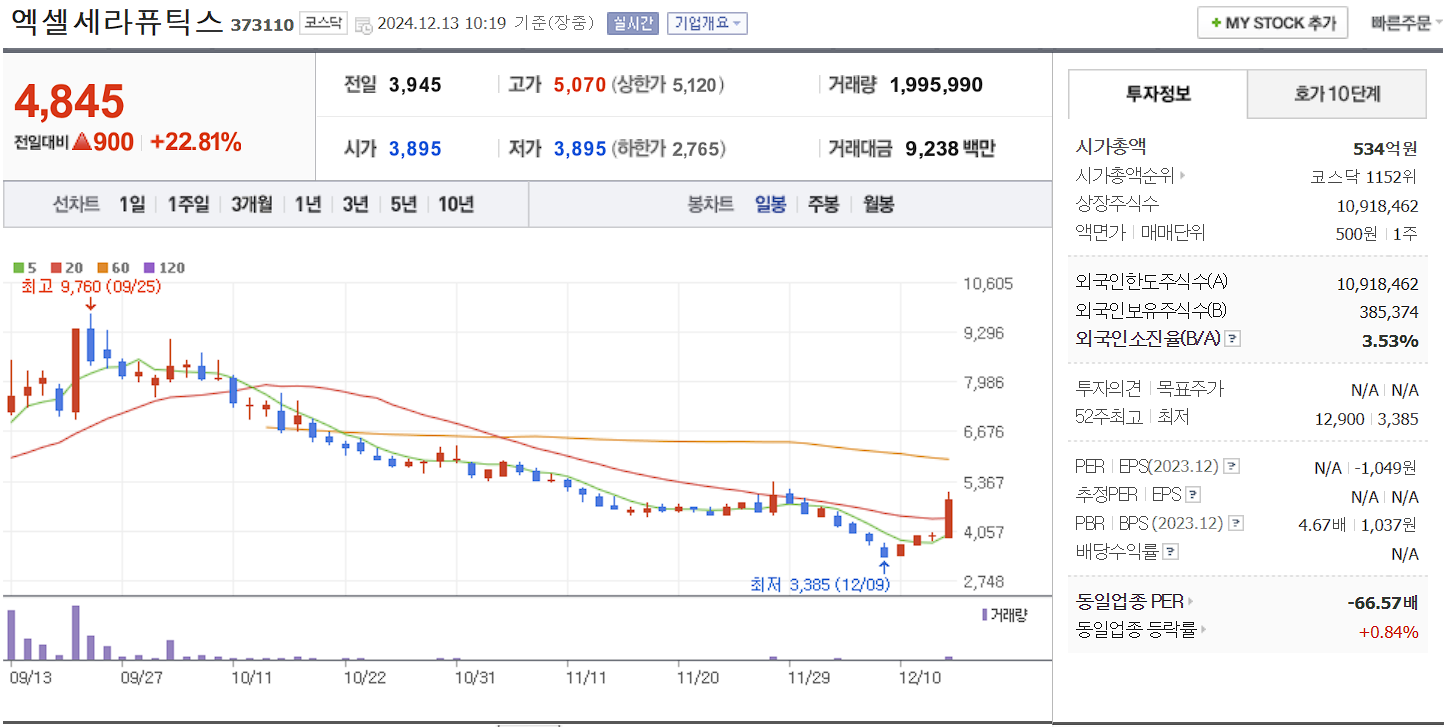The image size is (1444, 727).
Task: Click the 고가 value 5,070
Action: [x=580, y=85]
